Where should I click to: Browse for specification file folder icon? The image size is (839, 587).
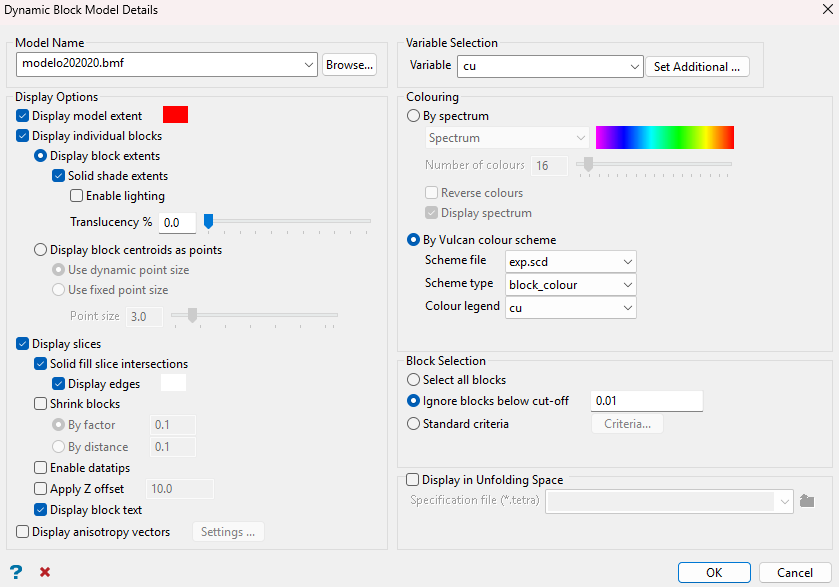click(807, 501)
